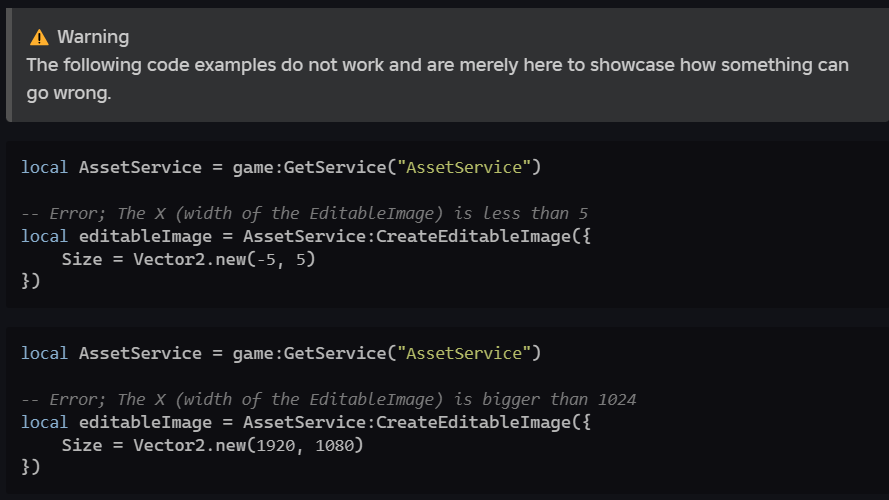Click the closing "})" of the bottom code block

pos(31,468)
